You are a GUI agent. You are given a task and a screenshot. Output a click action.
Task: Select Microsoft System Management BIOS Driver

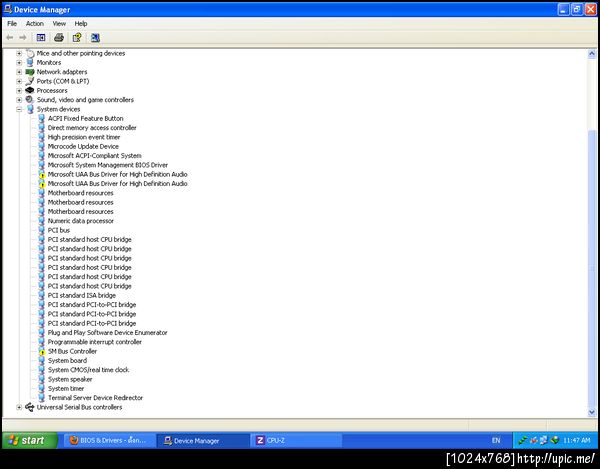click(x=108, y=165)
